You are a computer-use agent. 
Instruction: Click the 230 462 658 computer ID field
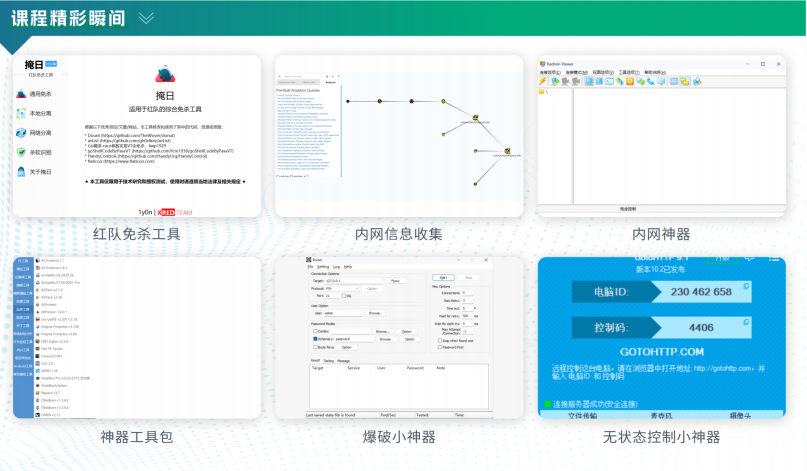701,292
